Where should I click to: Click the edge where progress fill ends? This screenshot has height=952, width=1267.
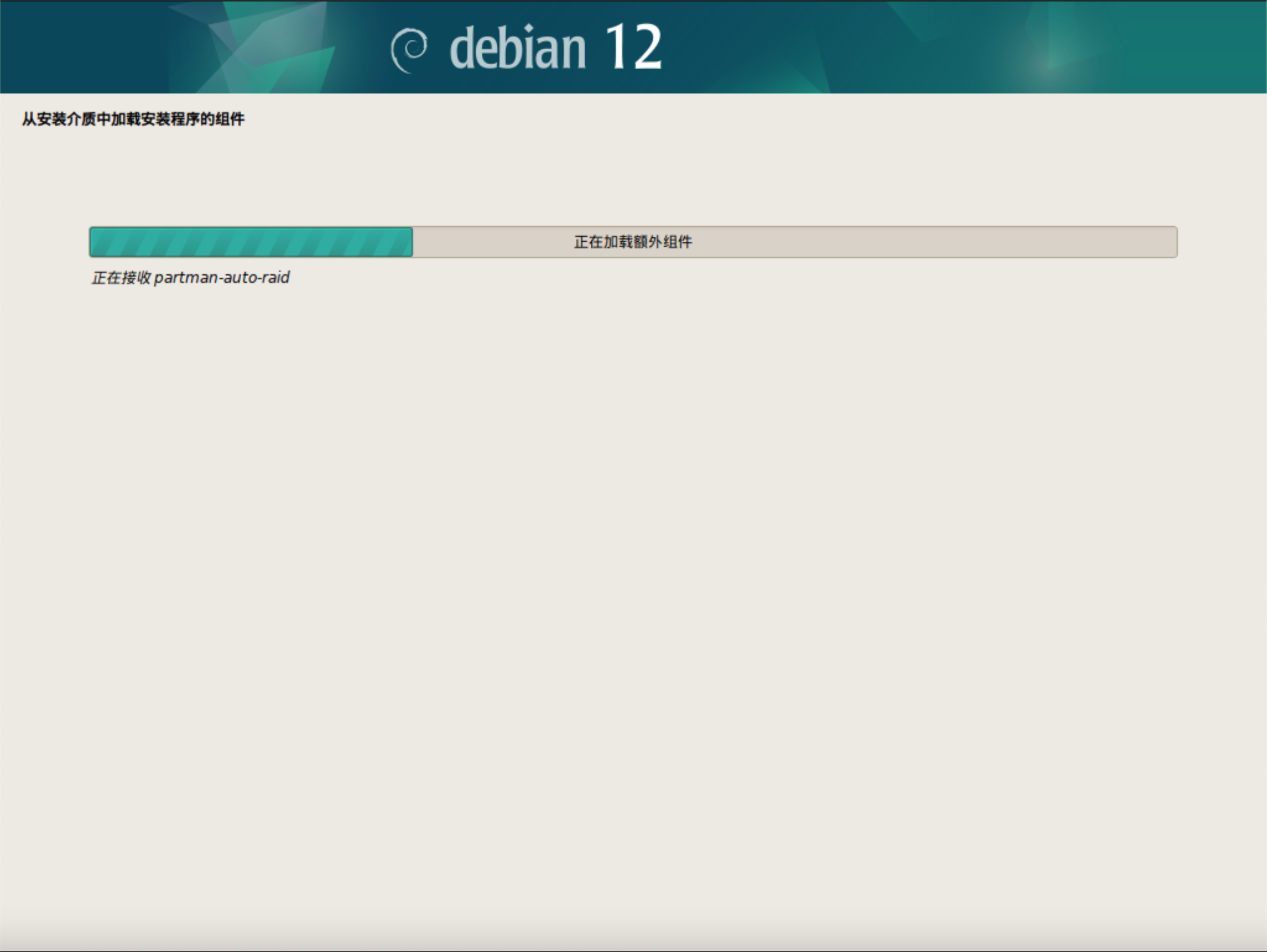pos(412,242)
